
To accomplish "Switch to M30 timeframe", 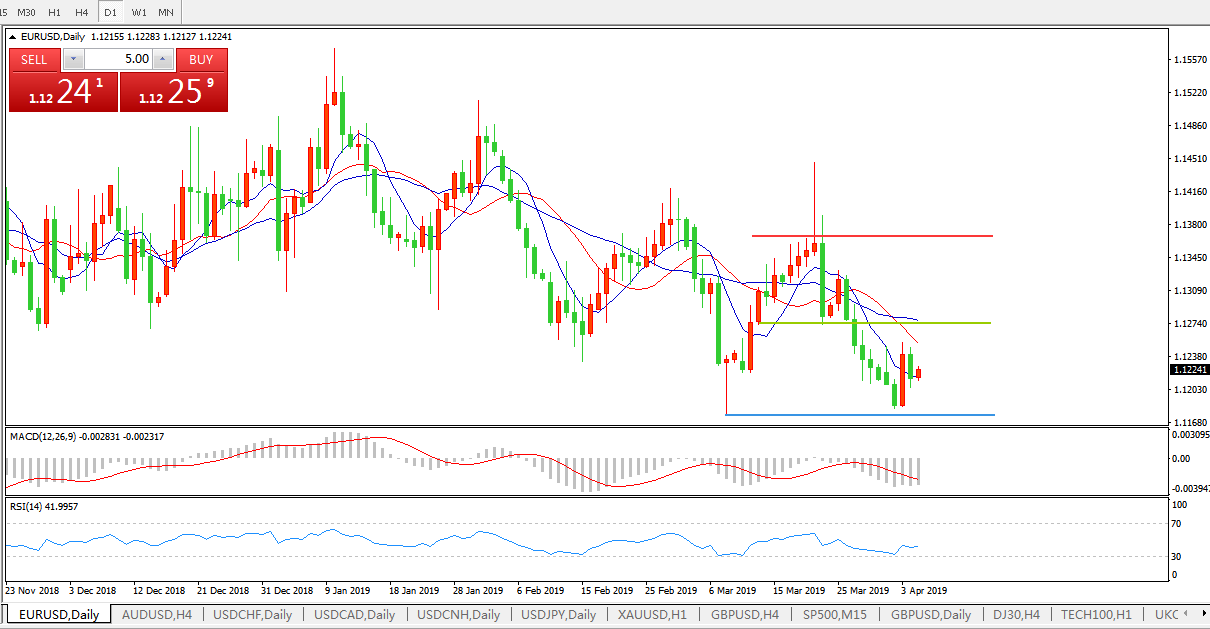I will point(27,12).
